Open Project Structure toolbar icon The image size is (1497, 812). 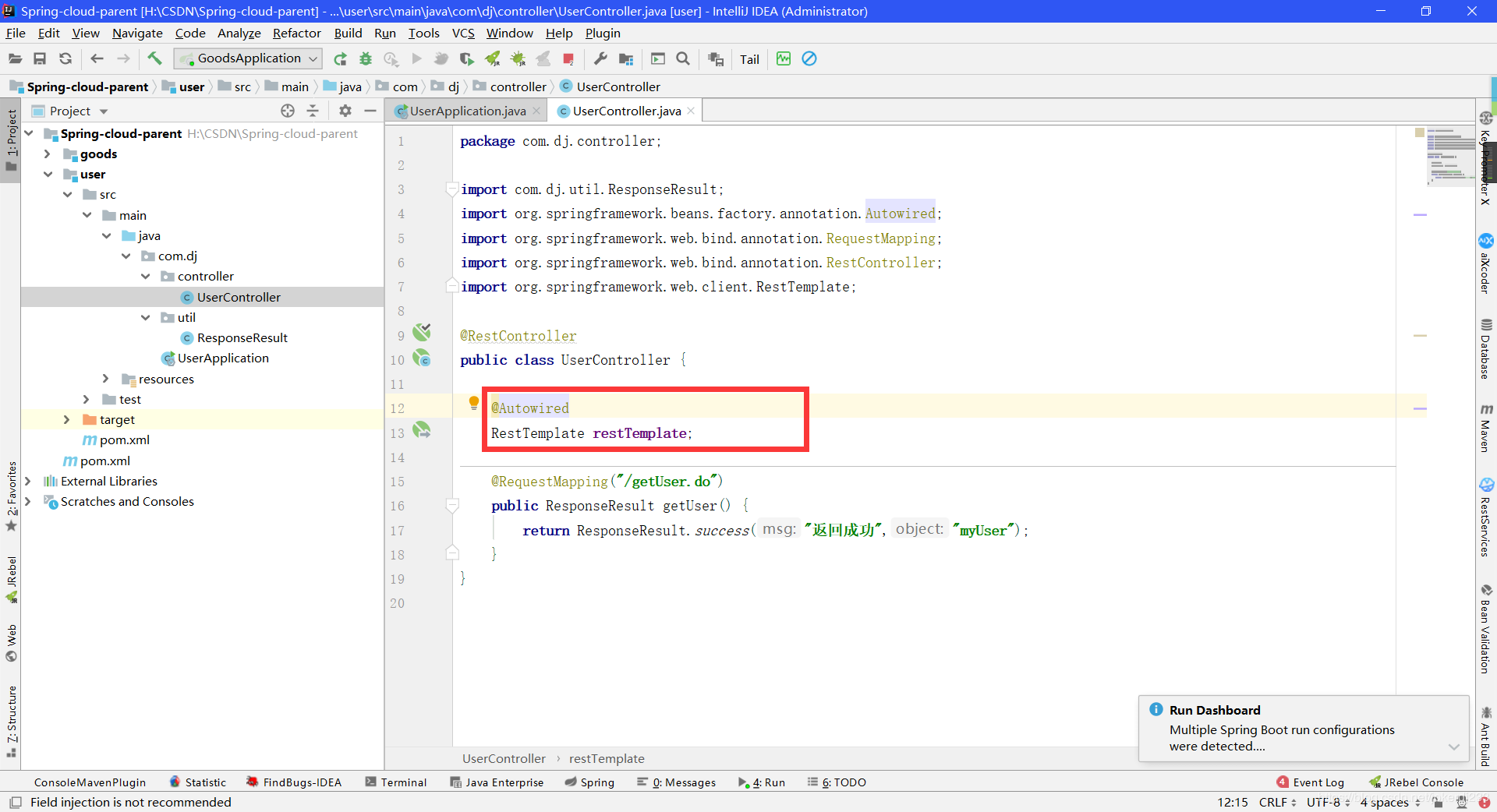[626, 59]
